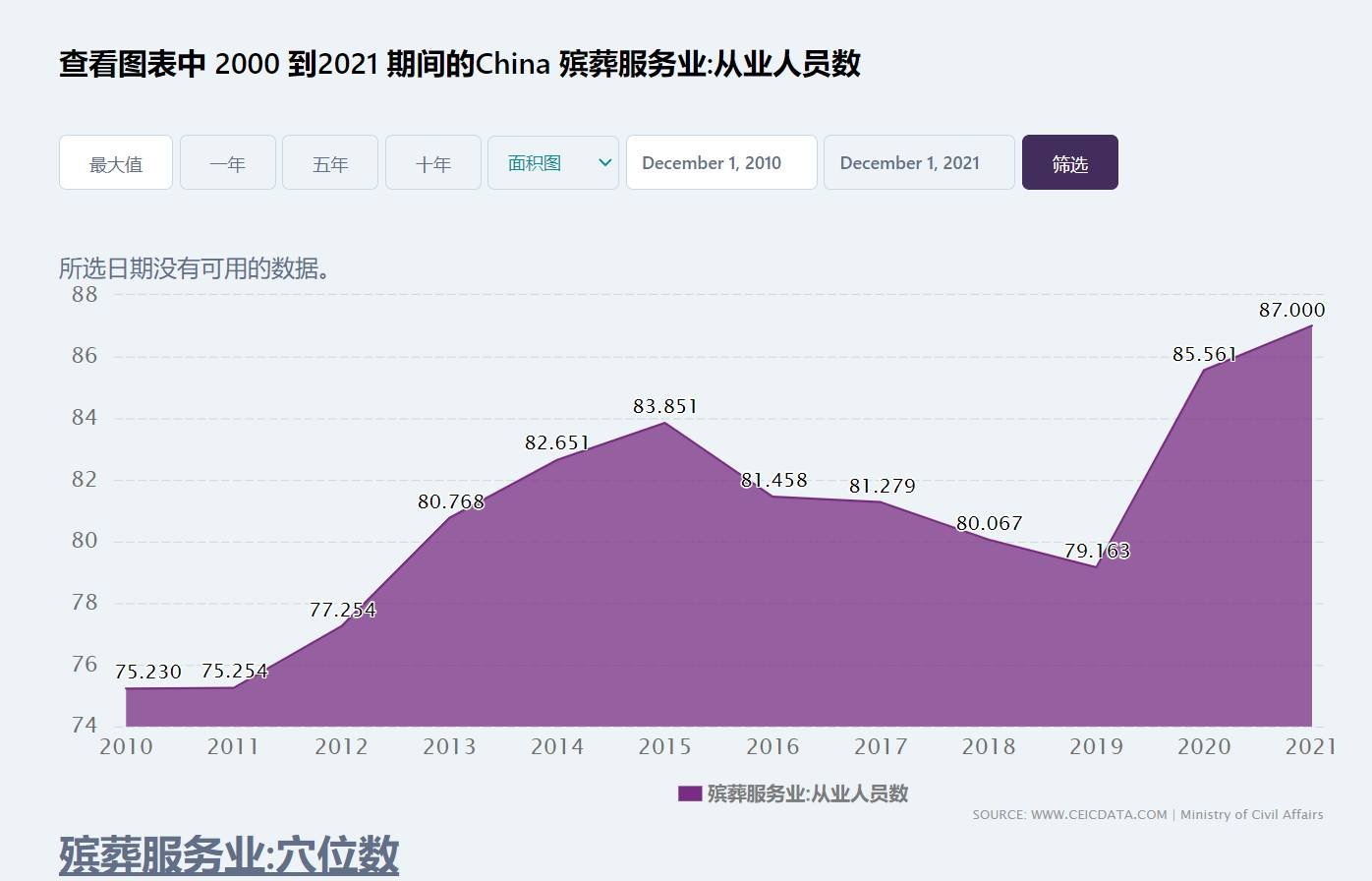The image size is (1372, 881).
Task: Click the 80.067 data label for 2018
Action: point(990,523)
